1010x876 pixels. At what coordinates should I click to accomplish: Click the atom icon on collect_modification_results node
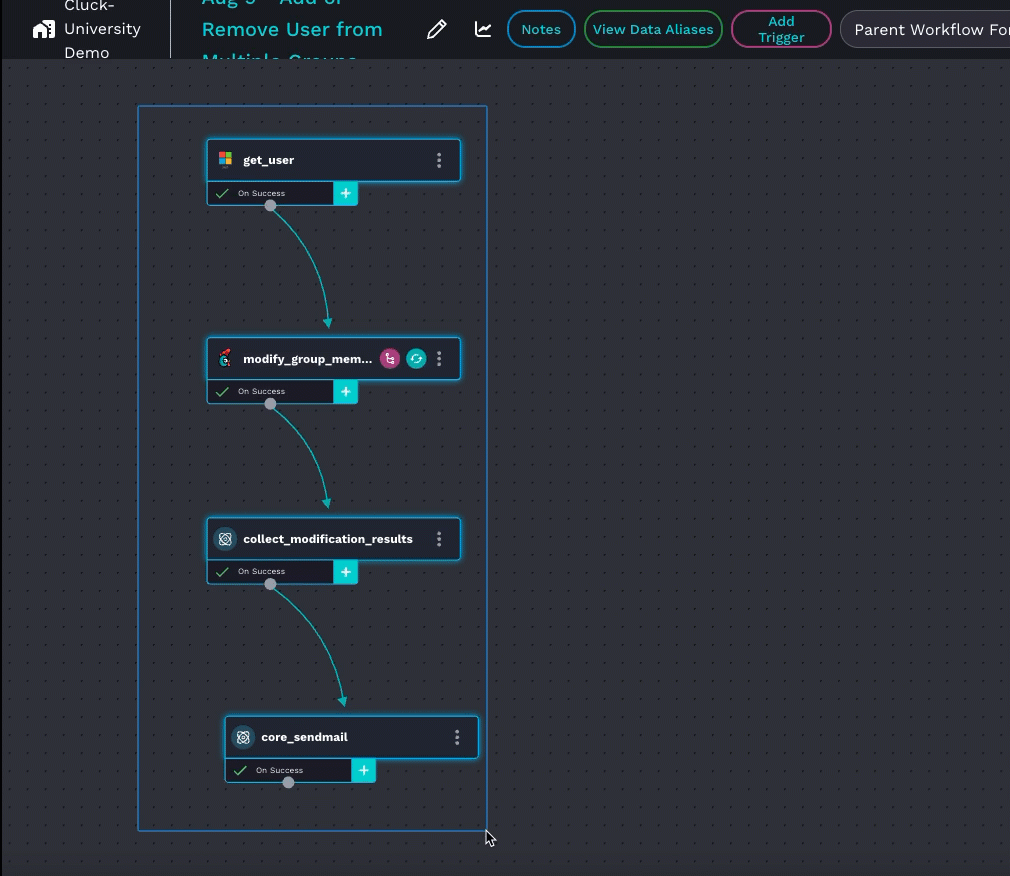pos(226,539)
